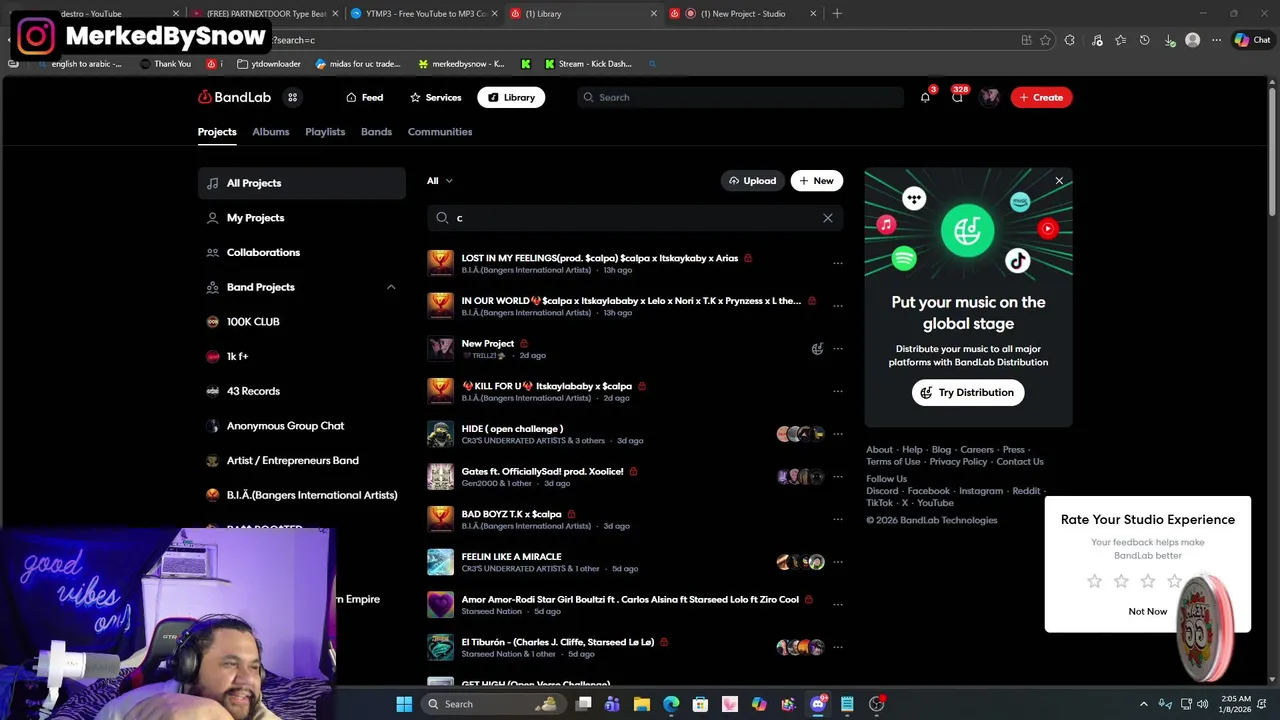Select the first rating star

pyautogui.click(x=1095, y=581)
